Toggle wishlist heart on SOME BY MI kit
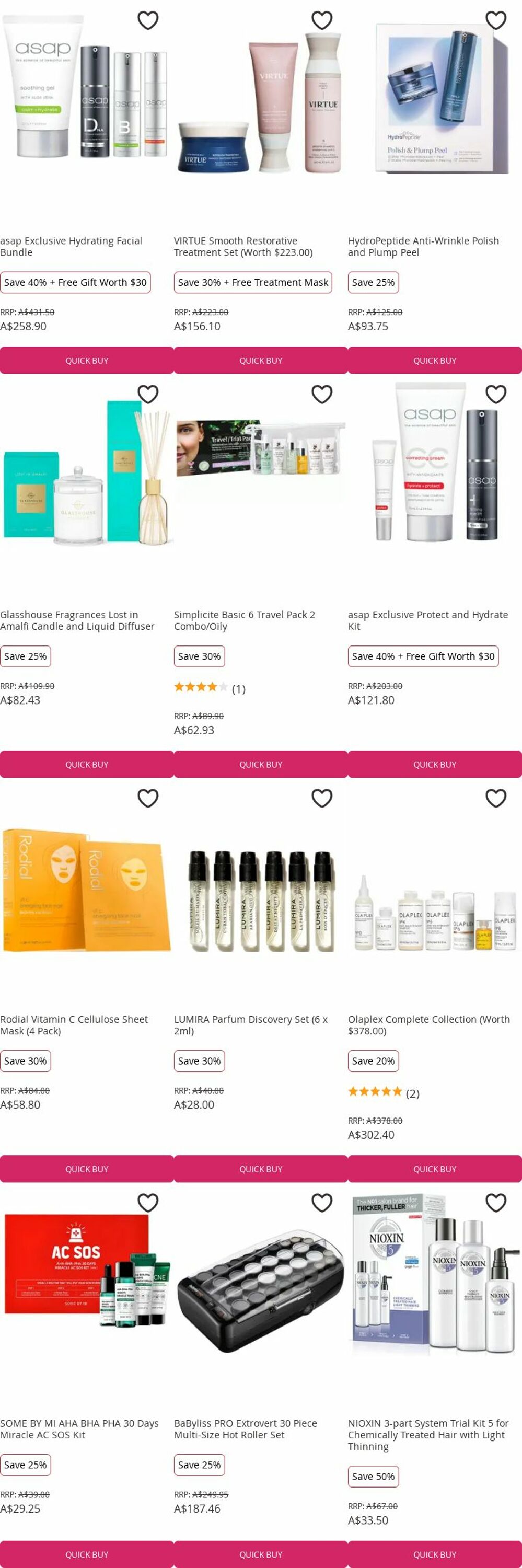 [148, 1203]
